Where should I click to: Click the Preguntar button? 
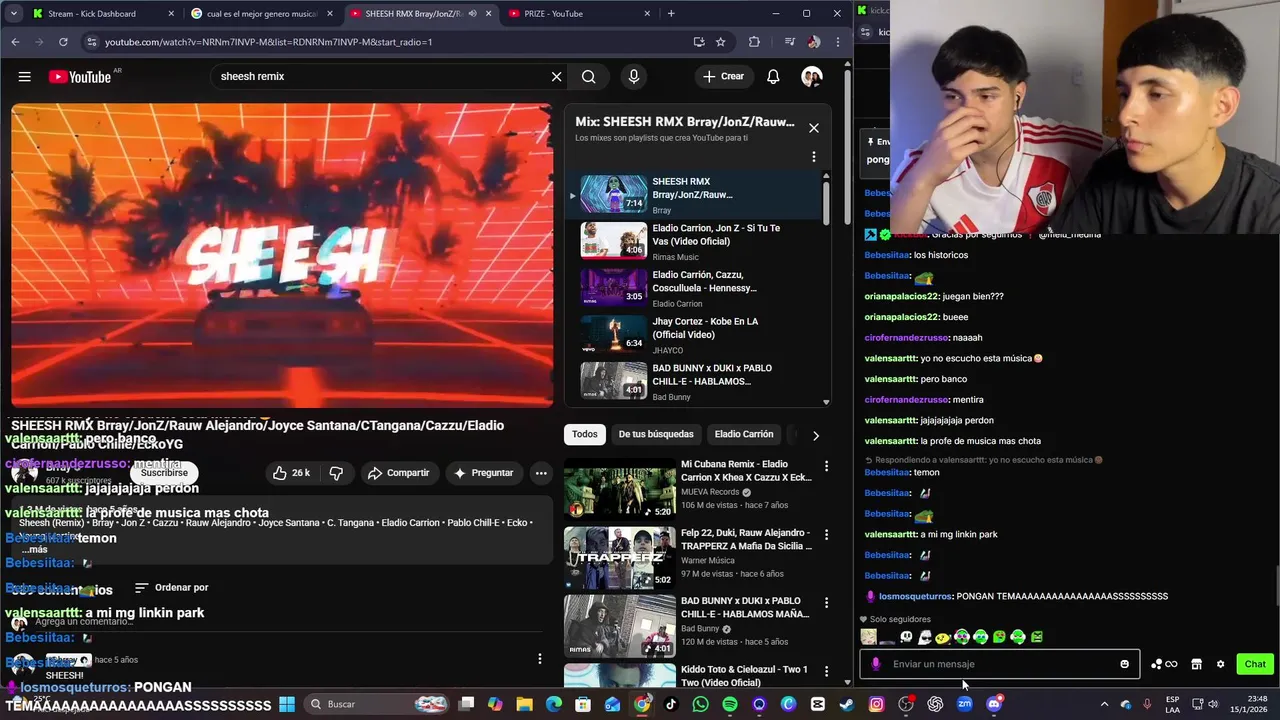click(483, 473)
